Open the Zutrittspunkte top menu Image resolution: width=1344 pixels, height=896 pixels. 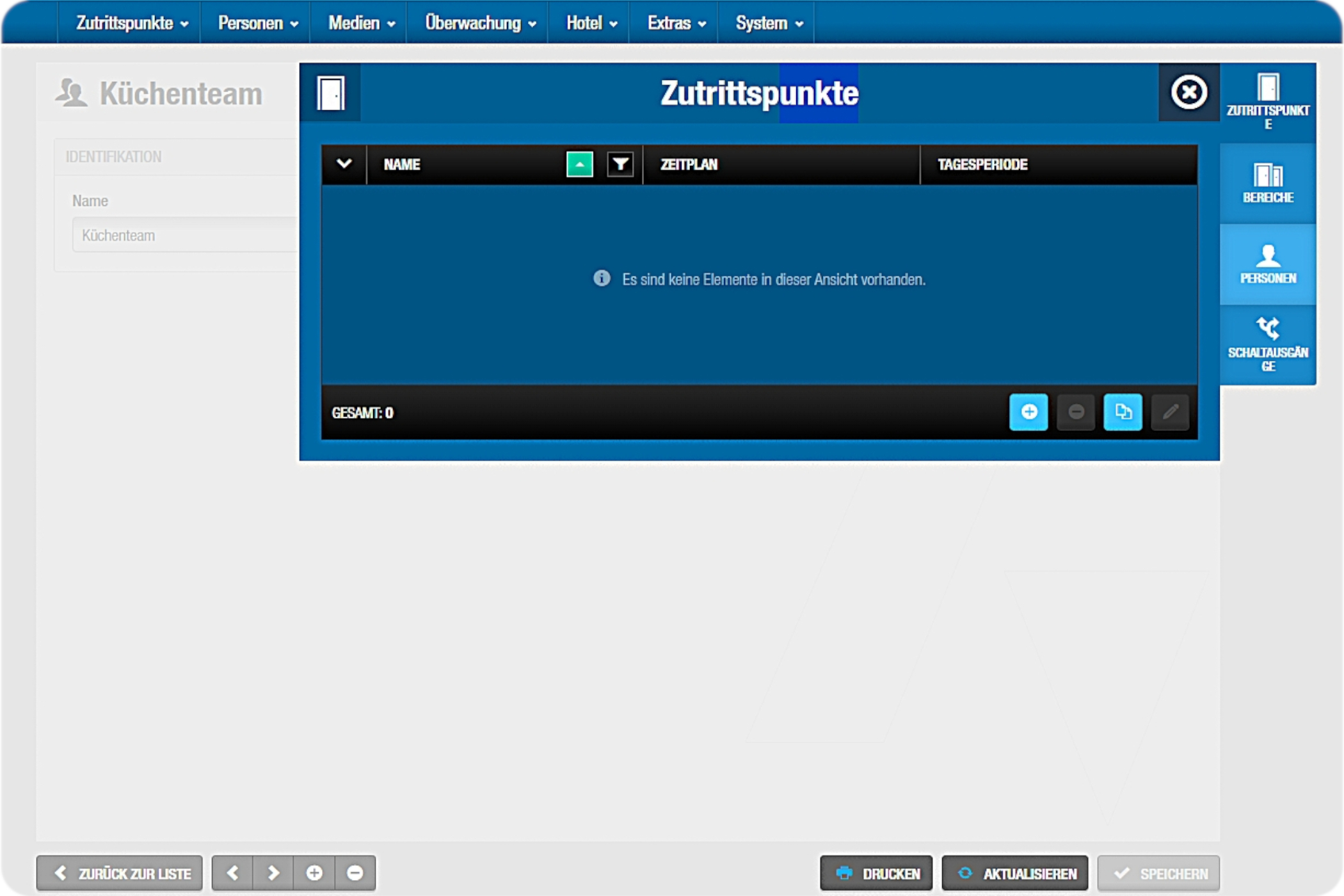tap(131, 23)
